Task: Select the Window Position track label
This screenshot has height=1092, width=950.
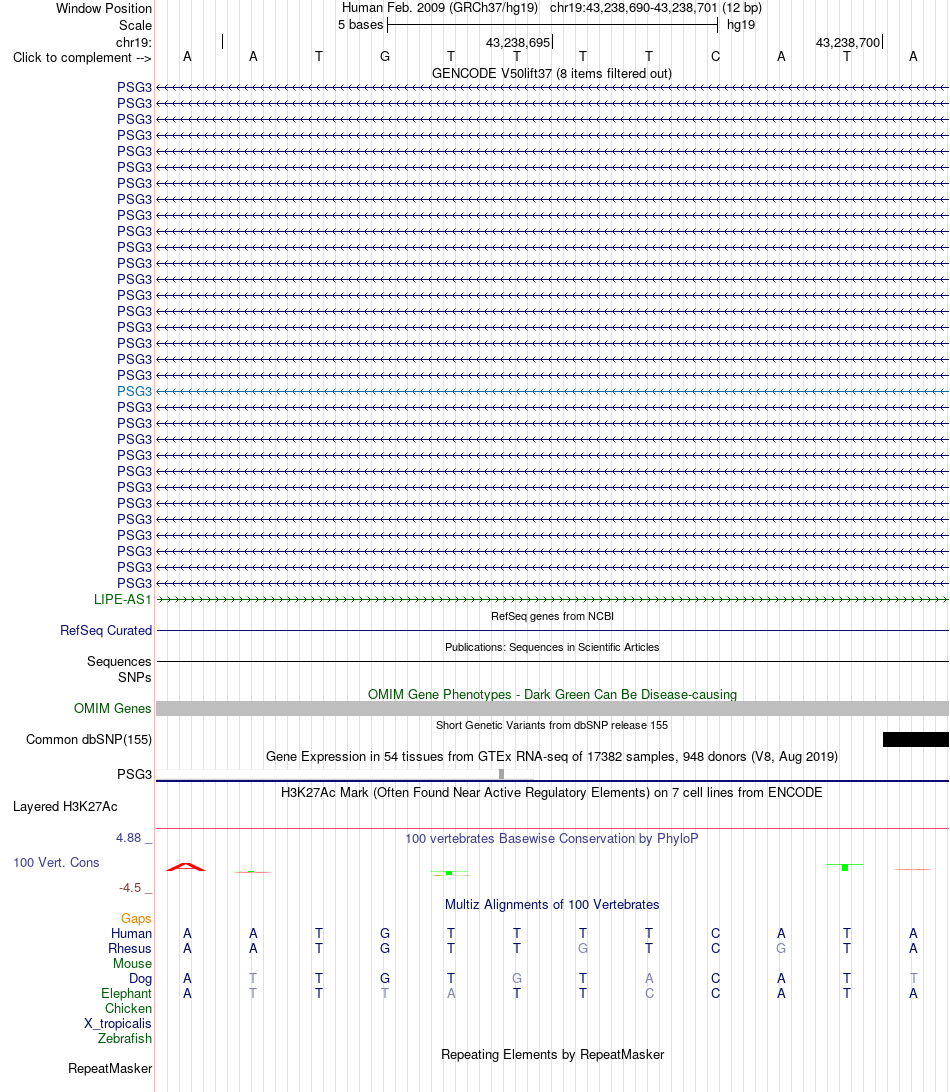Action: click(x=104, y=8)
